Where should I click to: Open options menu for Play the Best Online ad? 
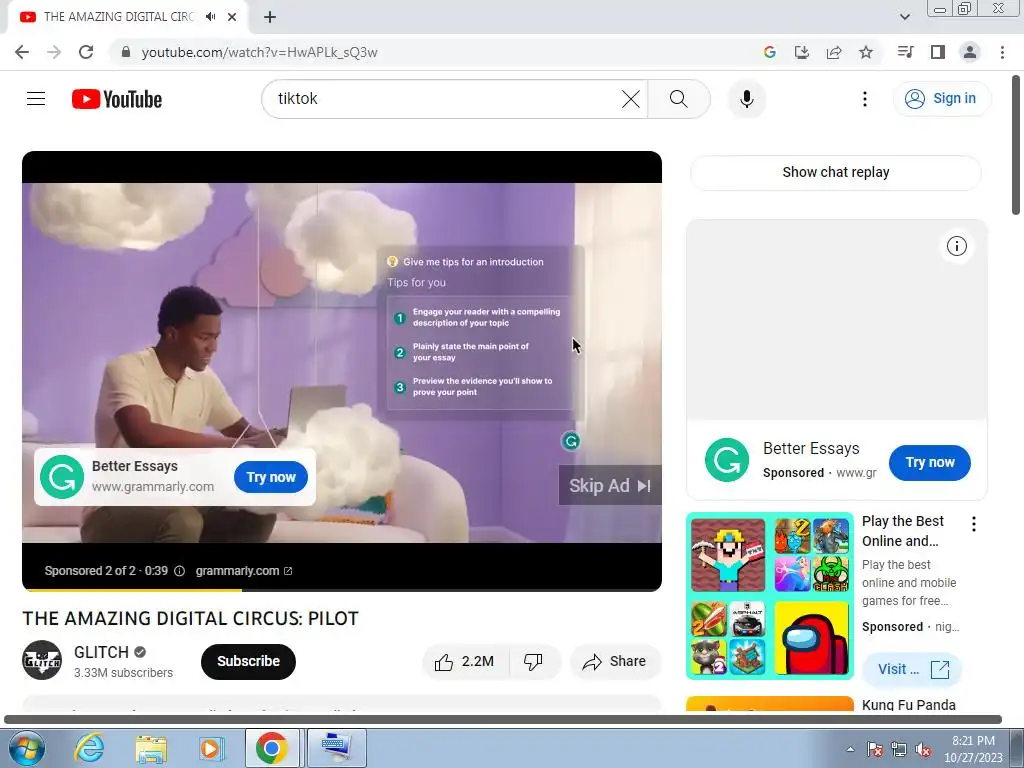(973, 524)
